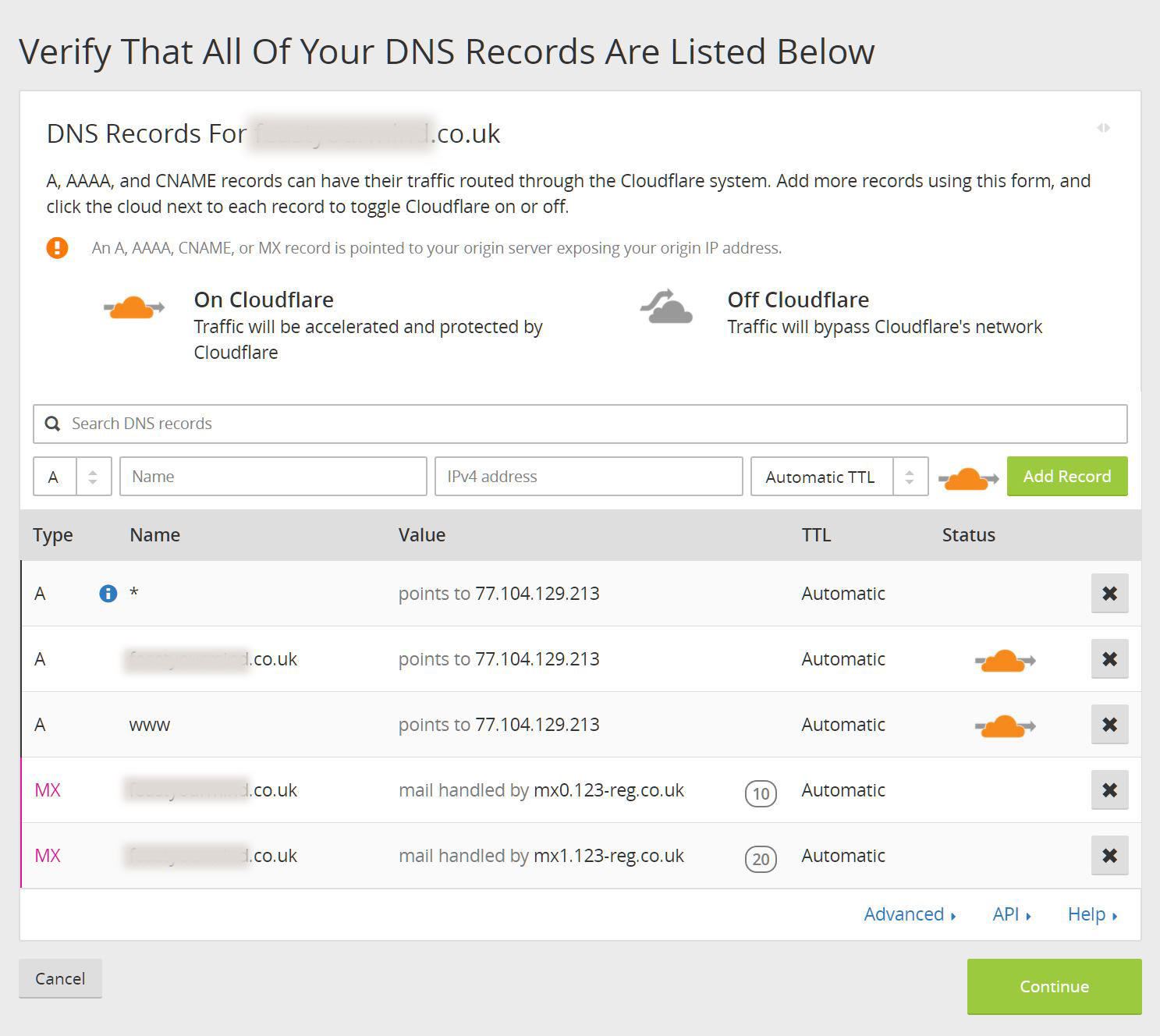Delete the wildcard * A record
Viewport: 1160px width, 1036px height.
click(x=1109, y=594)
